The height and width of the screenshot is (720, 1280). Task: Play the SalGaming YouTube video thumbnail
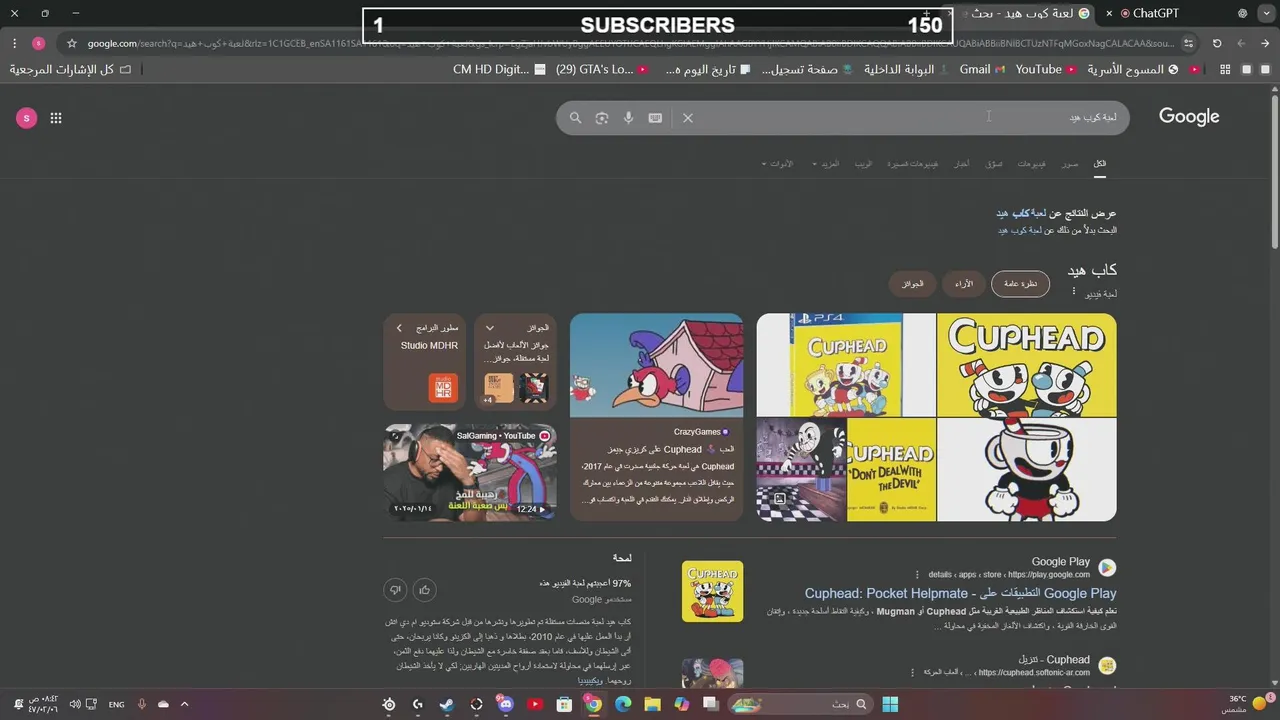point(470,472)
